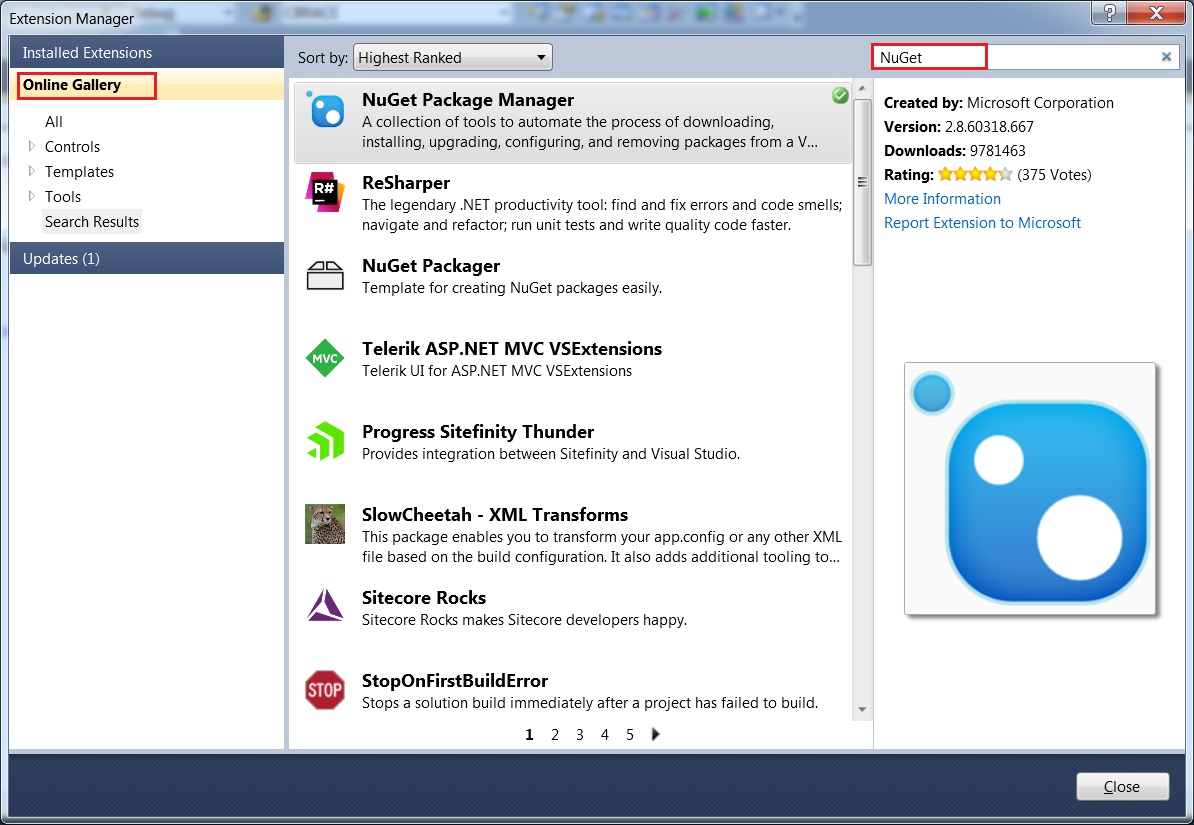Go to next results page with the arrow
Screen dimensions: 1194x825
(656, 734)
